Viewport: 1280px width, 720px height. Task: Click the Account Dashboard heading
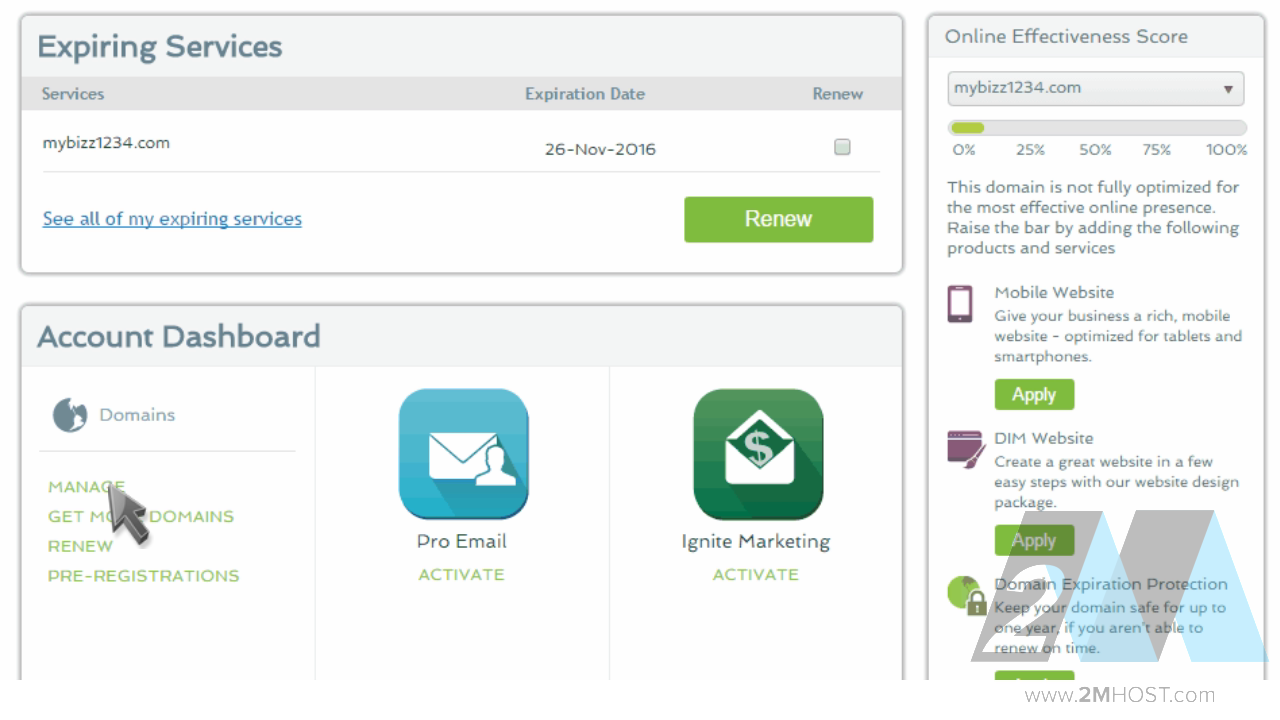179,336
